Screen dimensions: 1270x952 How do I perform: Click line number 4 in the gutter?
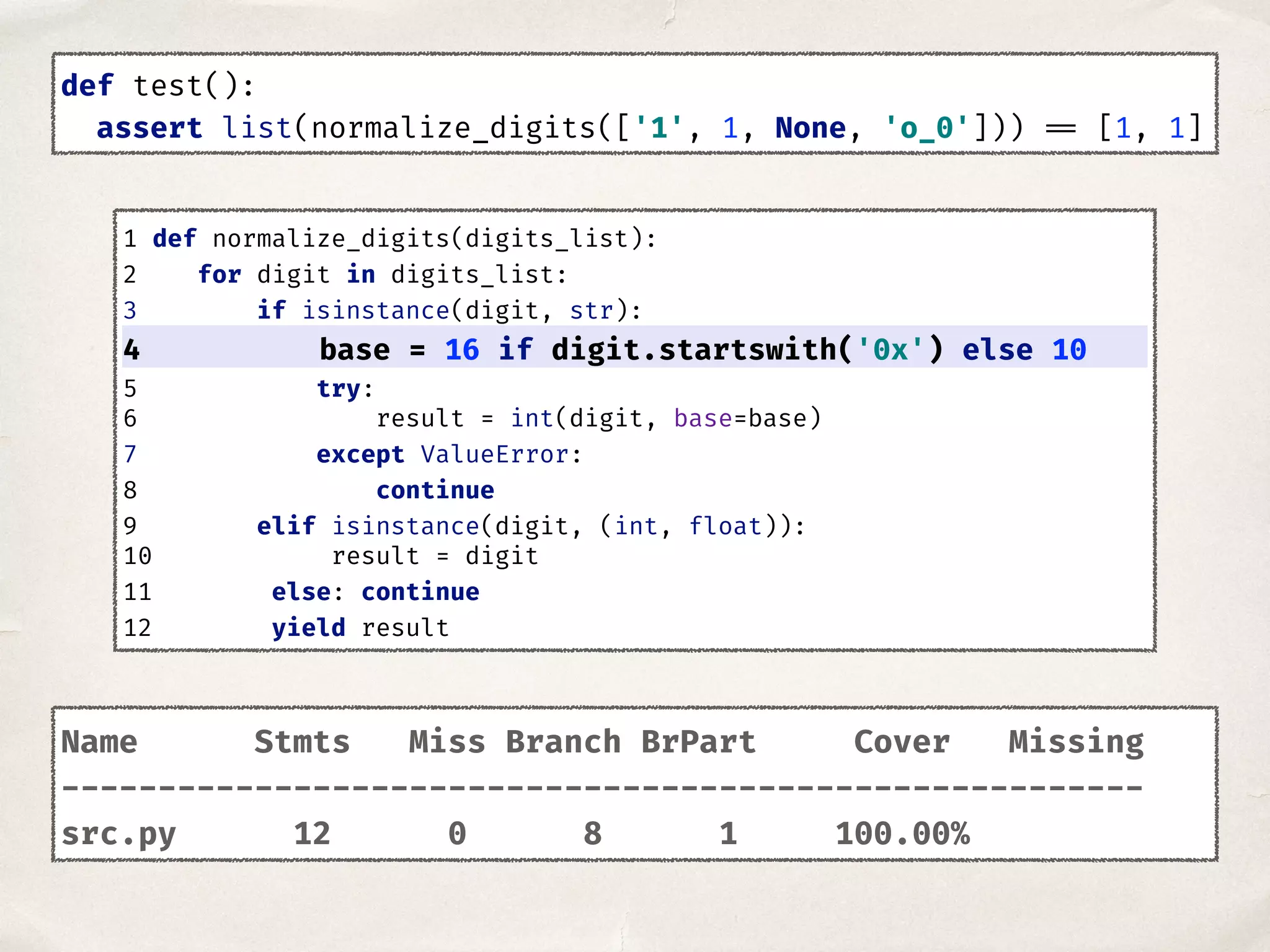click(x=131, y=350)
